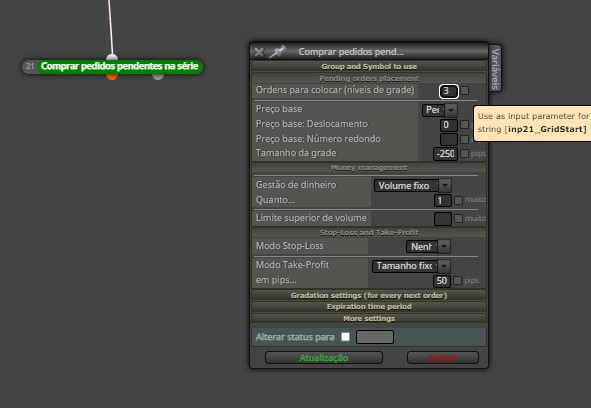Open the Variáveis side tab
This screenshot has width=591, height=408.
point(495,69)
